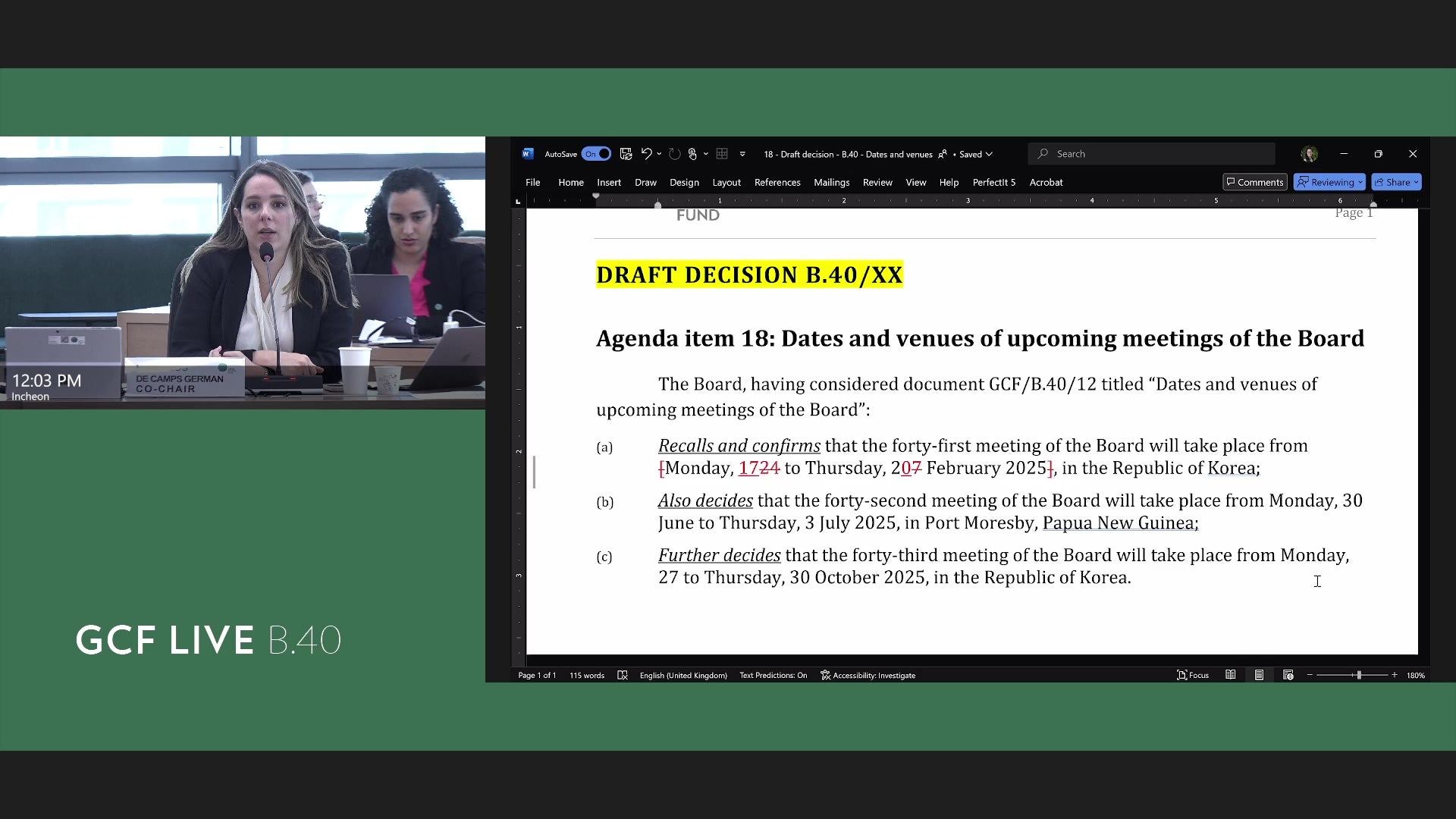The width and height of the screenshot is (1456, 819).
Task: Click the speaker video feed thumbnail
Action: pyautogui.click(x=243, y=273)
